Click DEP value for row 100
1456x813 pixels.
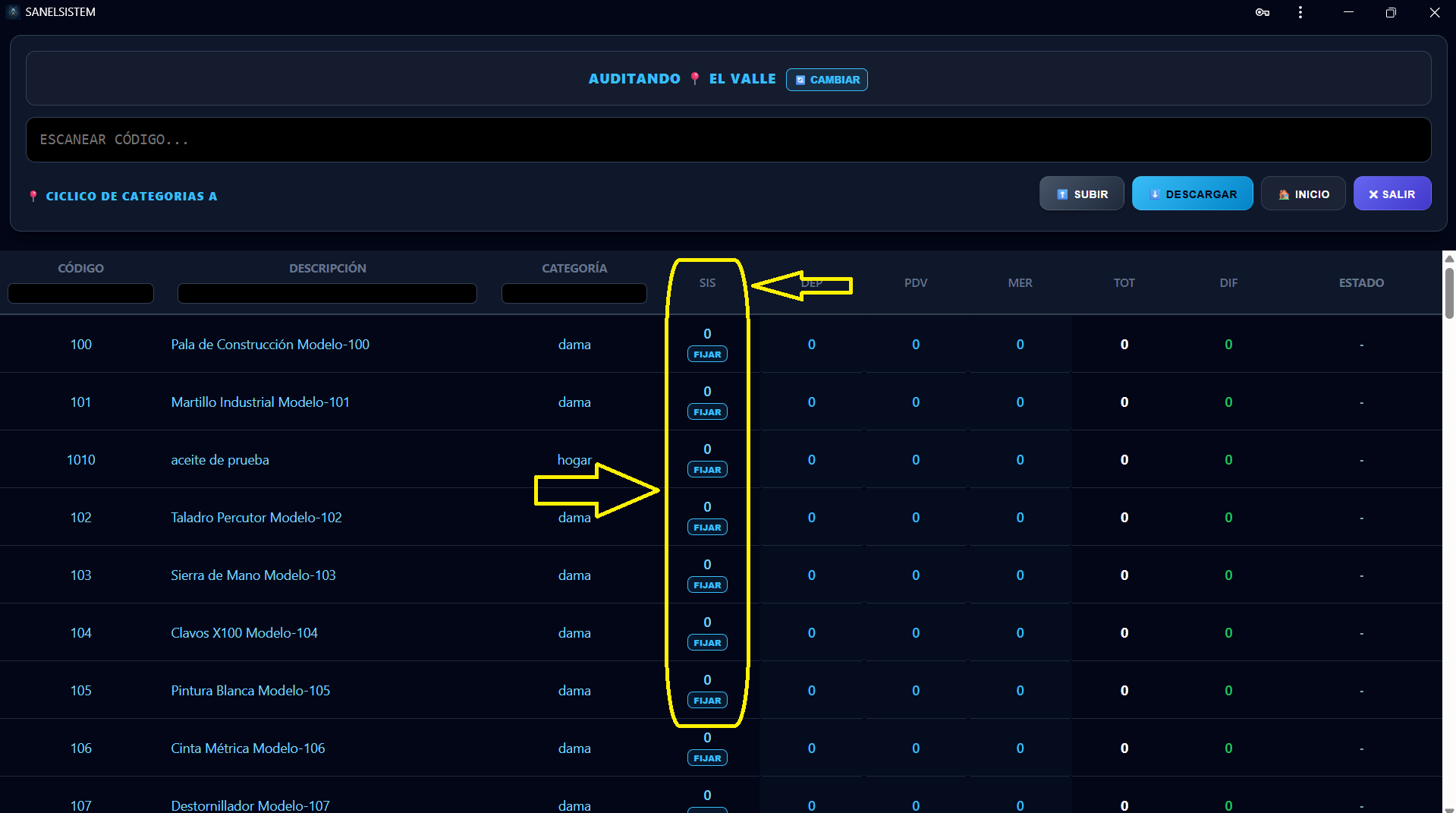811,345
